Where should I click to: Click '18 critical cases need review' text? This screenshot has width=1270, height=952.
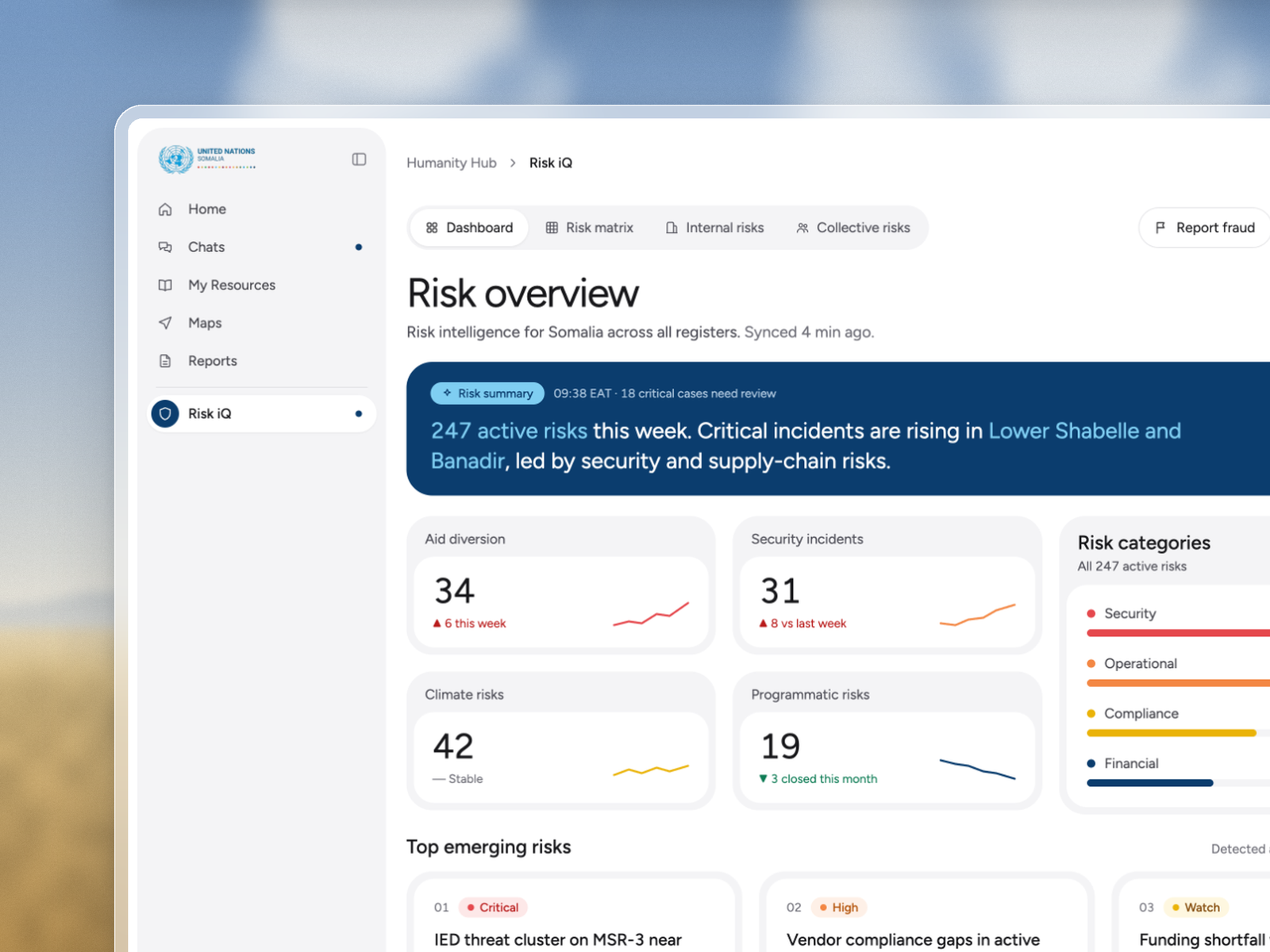click(698, 393)
